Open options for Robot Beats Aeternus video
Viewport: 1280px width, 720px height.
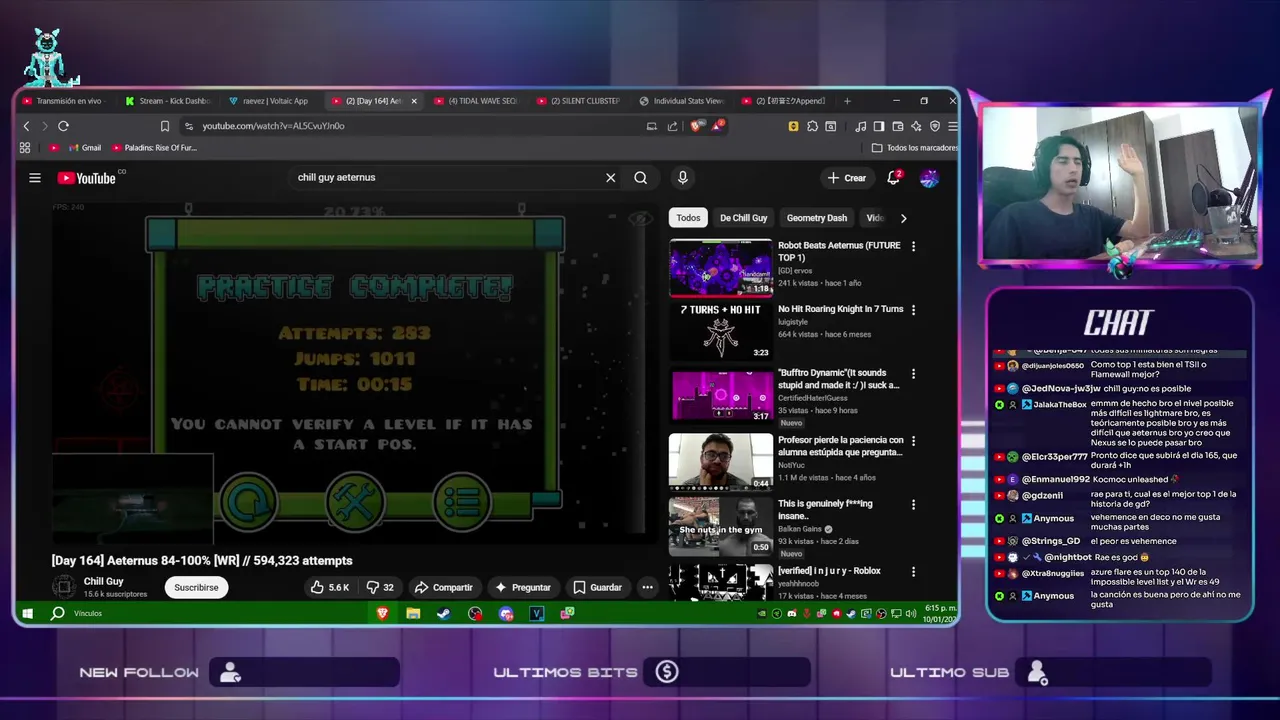pos(913,246)
